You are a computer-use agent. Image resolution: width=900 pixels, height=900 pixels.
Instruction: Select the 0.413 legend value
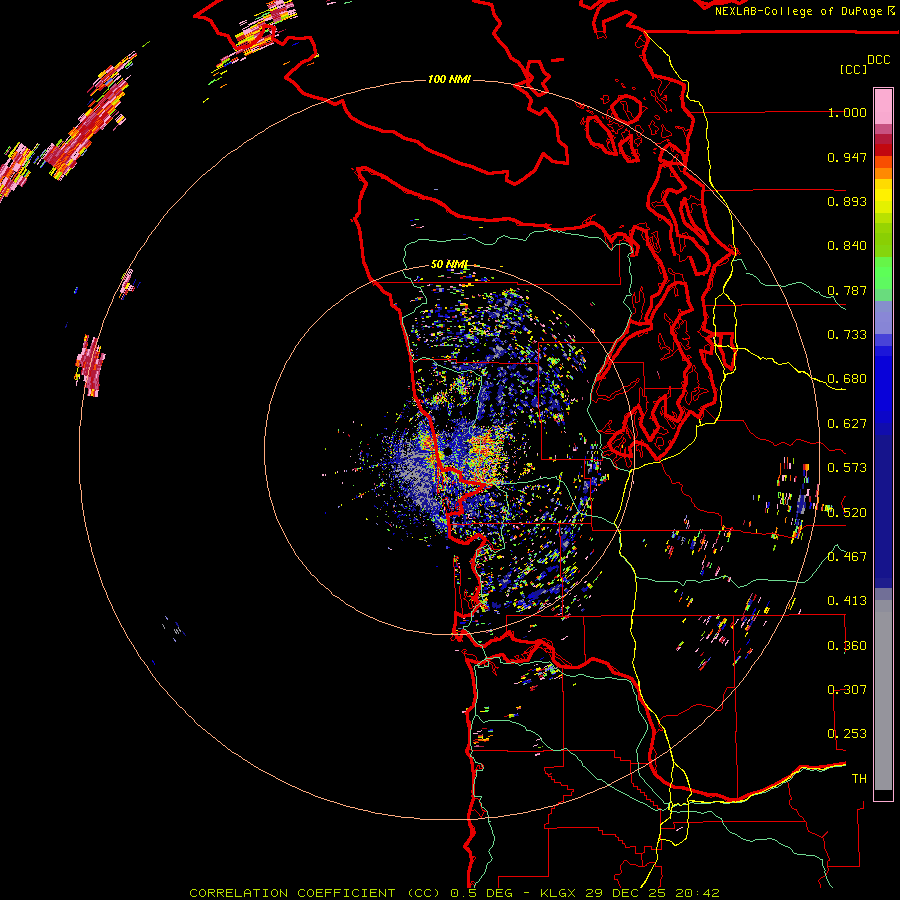(847, 601)
